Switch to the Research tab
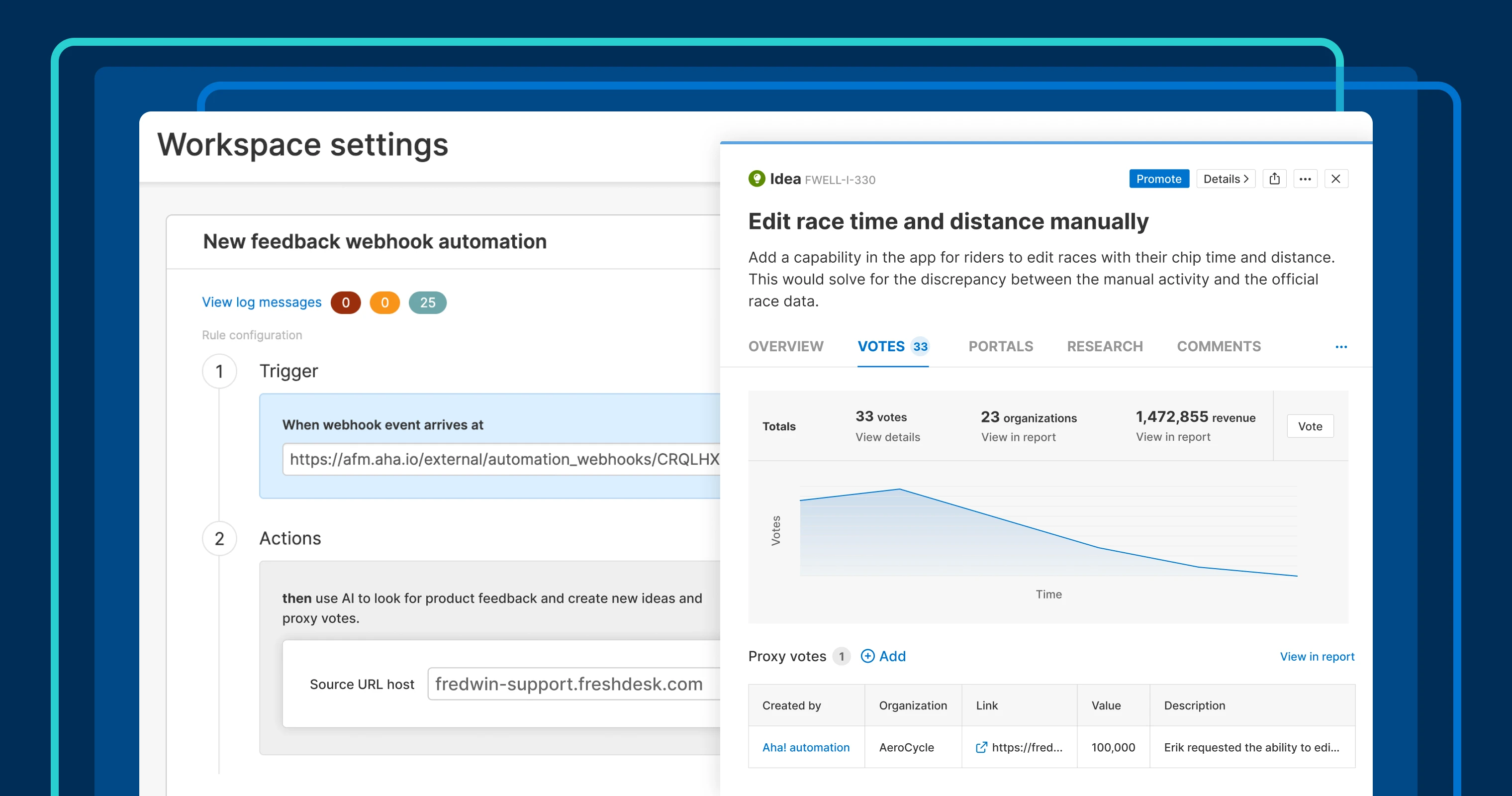Image resolution: width=1512 pixels, height=796 pixels. pyautogui.click(x=1105, y=346)
